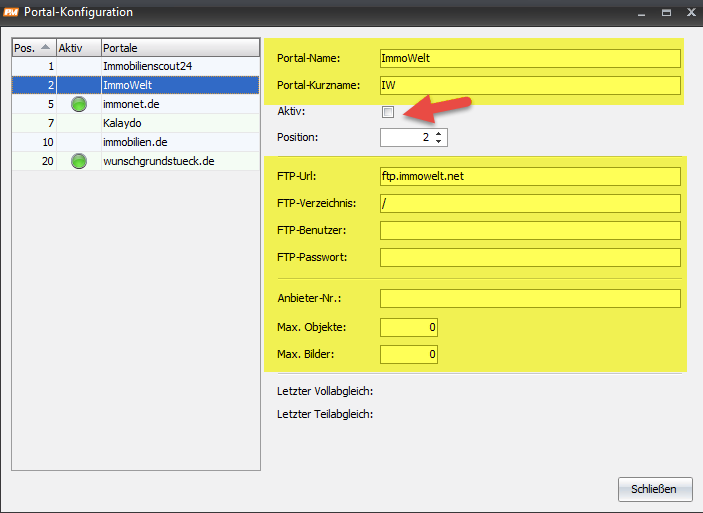This screenshot has width=703, height=513.
Task: Click the Portal-Name input field
Action: point(530,58)
